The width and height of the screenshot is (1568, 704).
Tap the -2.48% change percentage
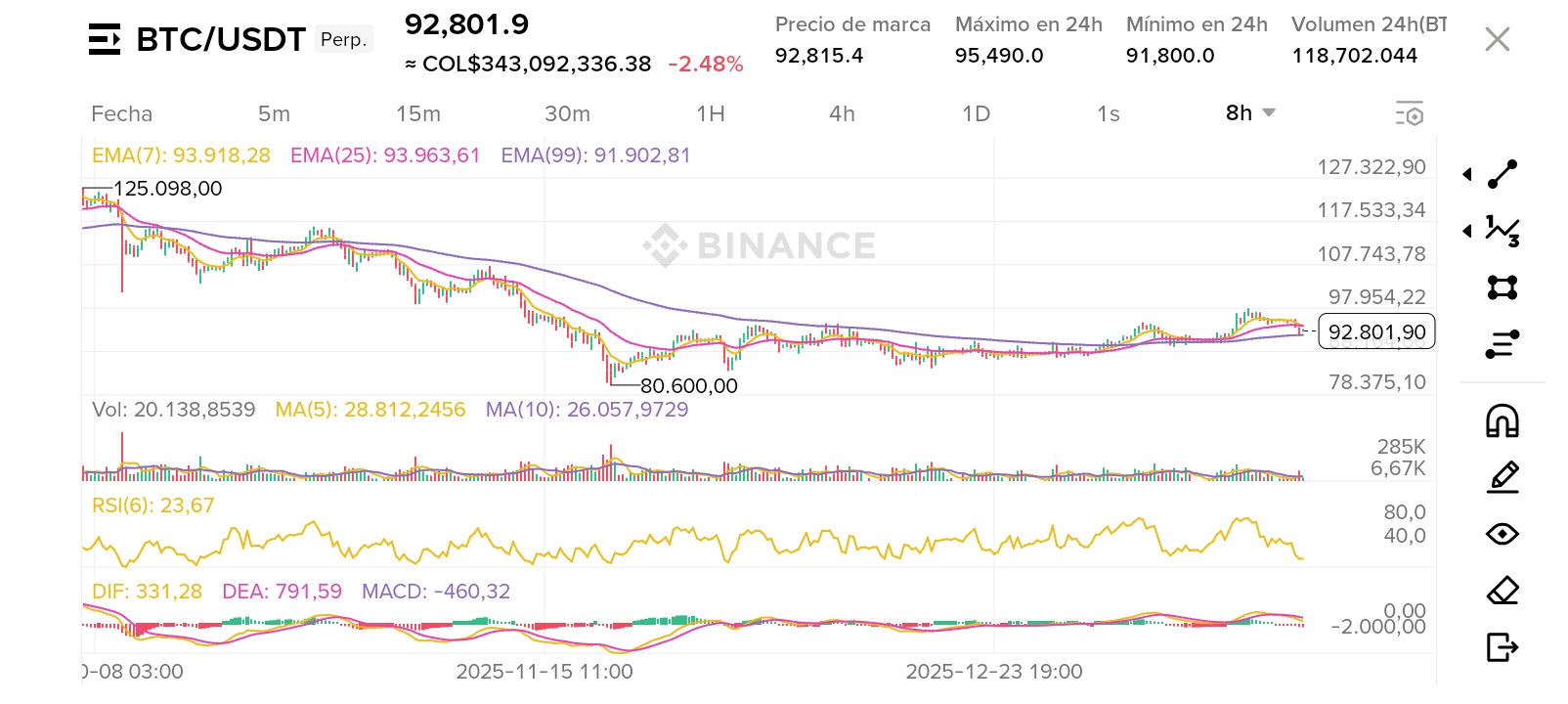[706, 65]
